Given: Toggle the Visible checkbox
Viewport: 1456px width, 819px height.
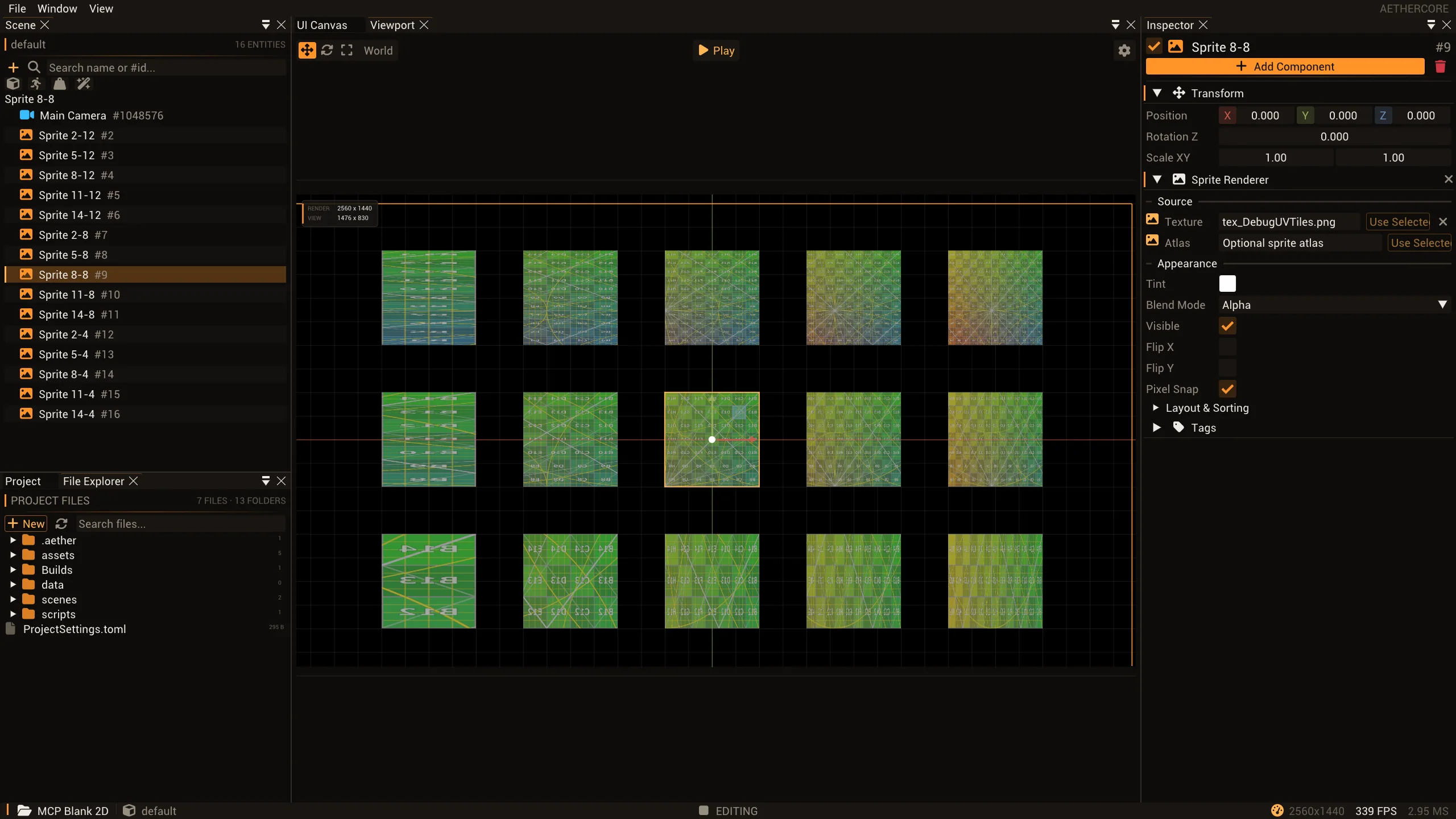Looking at the screenshot, I should pyautogui.click(x=1227, y=326).
